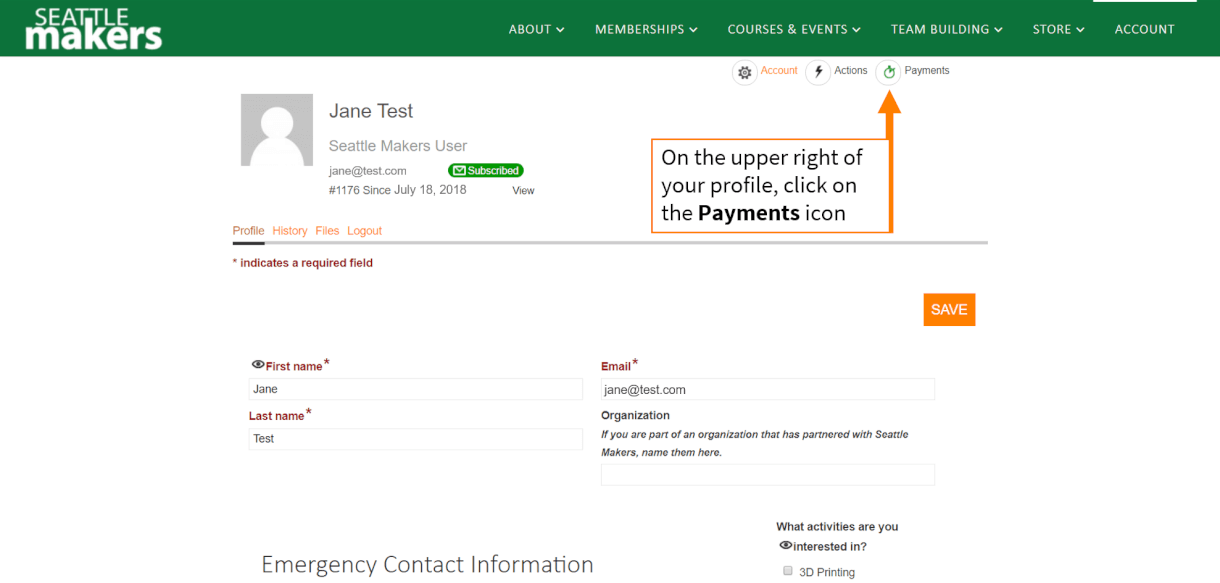Expand the About dropdown menu
Screen dimensions: 1220x583
click(536, 29)
